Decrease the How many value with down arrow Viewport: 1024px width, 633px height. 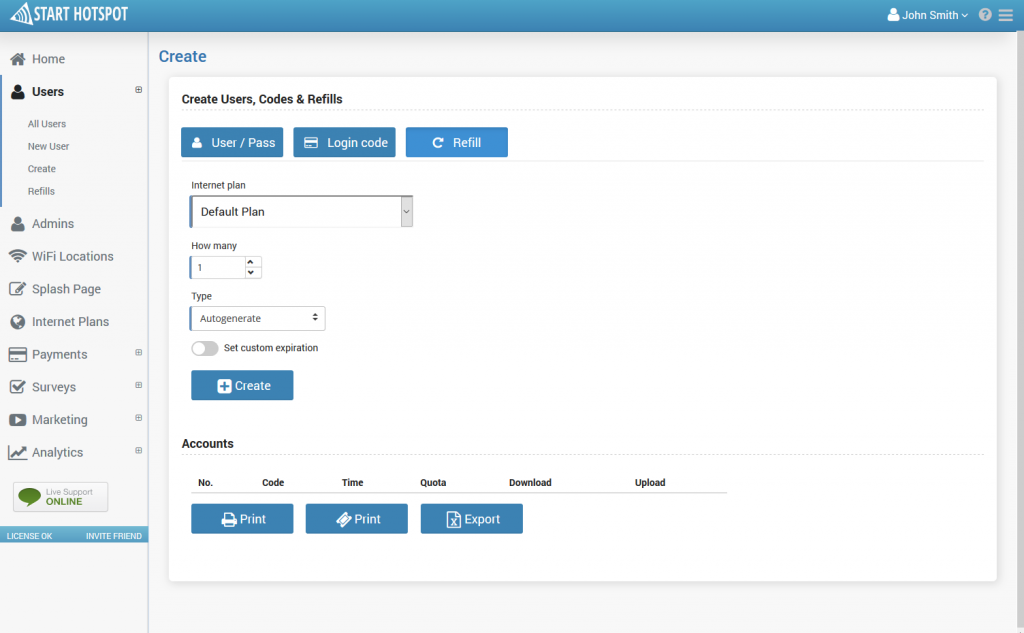[251, 272]
